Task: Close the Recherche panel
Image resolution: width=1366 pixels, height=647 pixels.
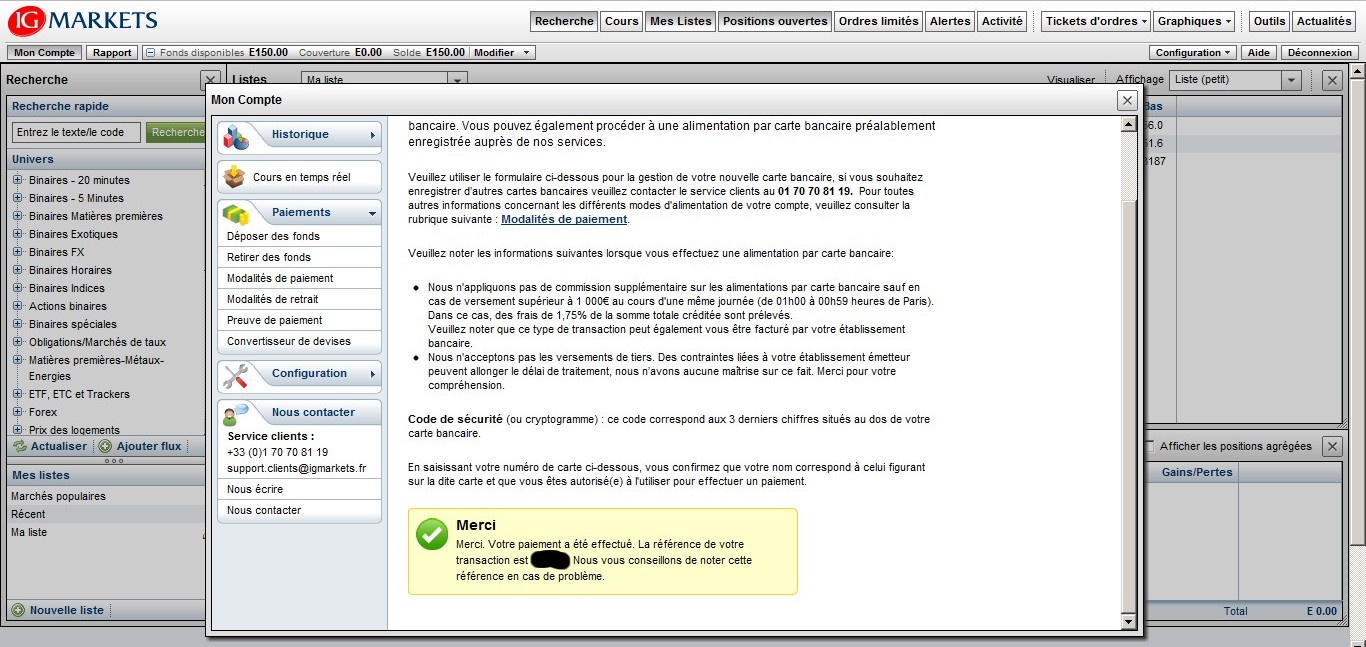Action: (x=209, y=80)
